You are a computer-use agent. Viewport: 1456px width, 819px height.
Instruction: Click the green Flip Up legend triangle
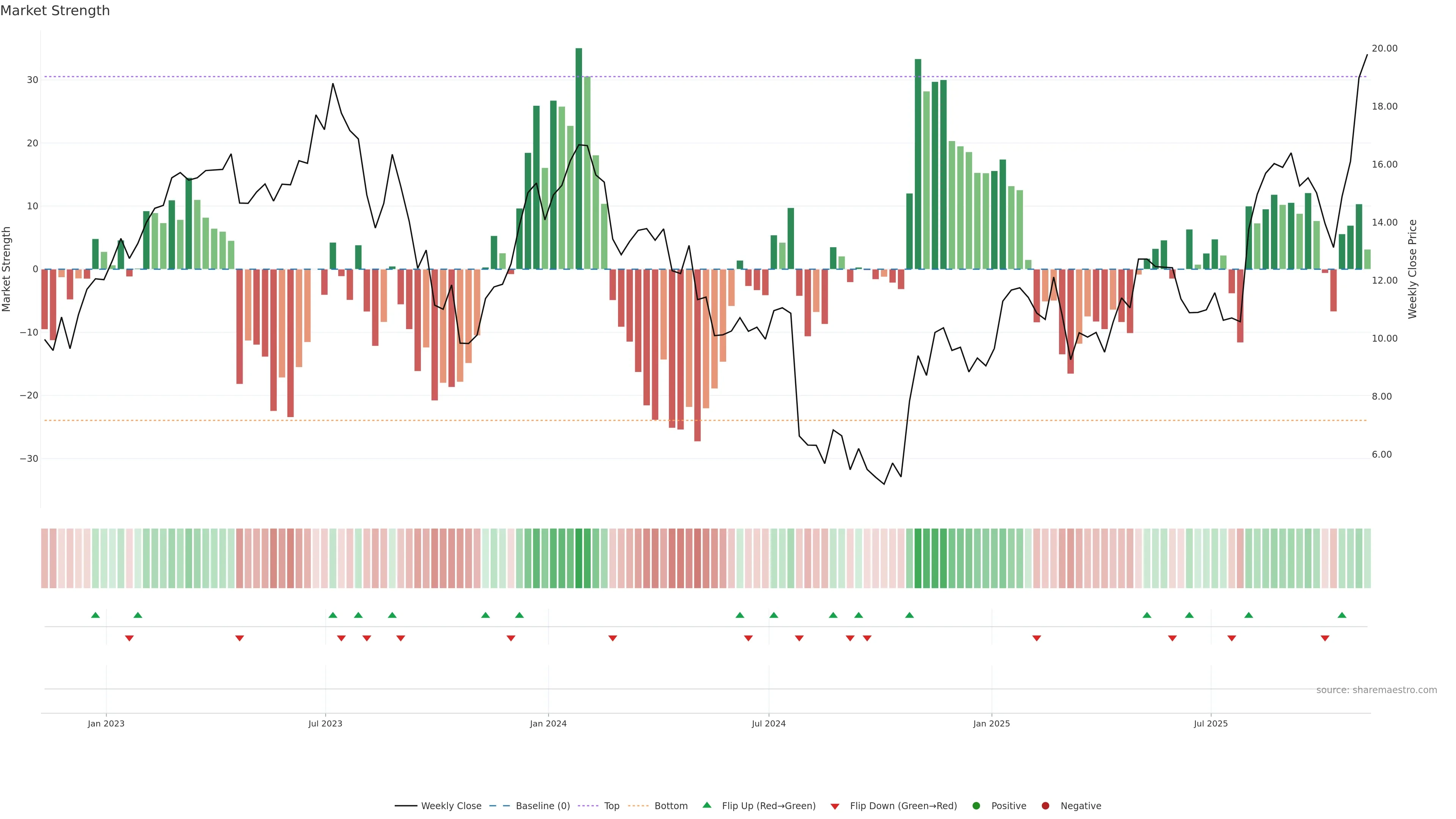click(x=706, y=805)
